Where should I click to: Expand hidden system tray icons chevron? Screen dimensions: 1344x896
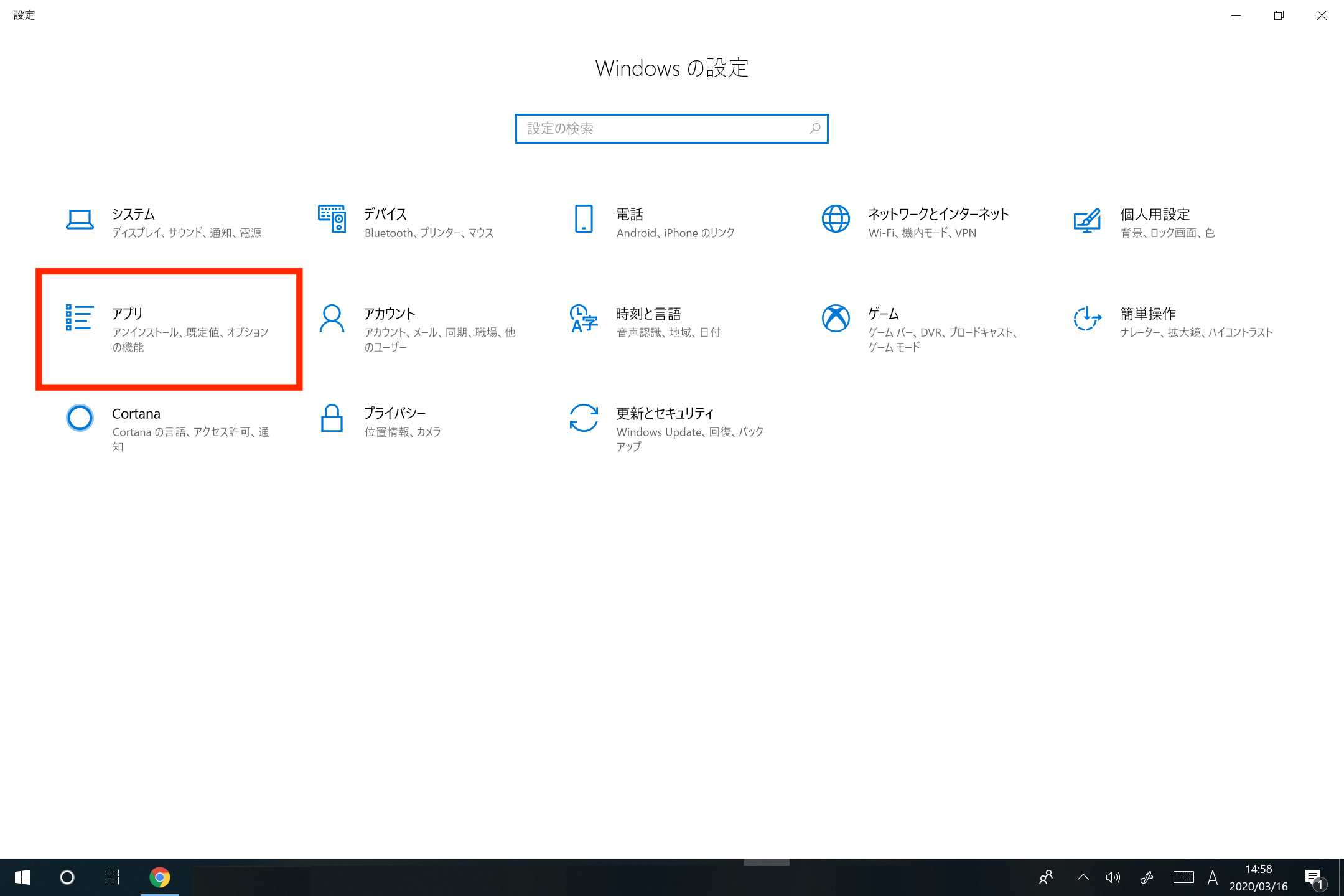coord(1083,877)
